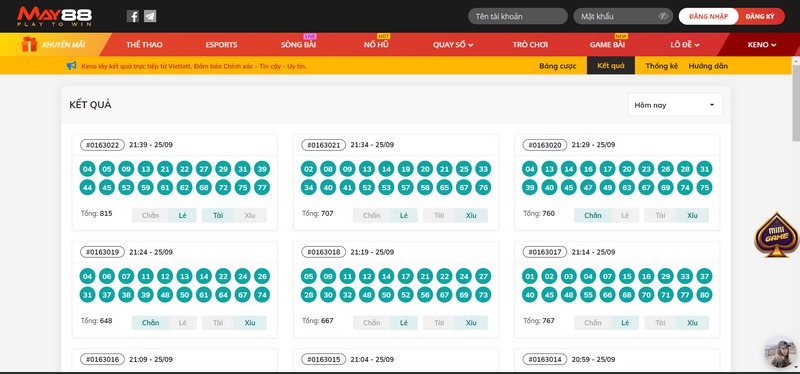This screenshot has height=374, width=800.
Task: Click the Đăng Ký button
Action: [760, 16]
